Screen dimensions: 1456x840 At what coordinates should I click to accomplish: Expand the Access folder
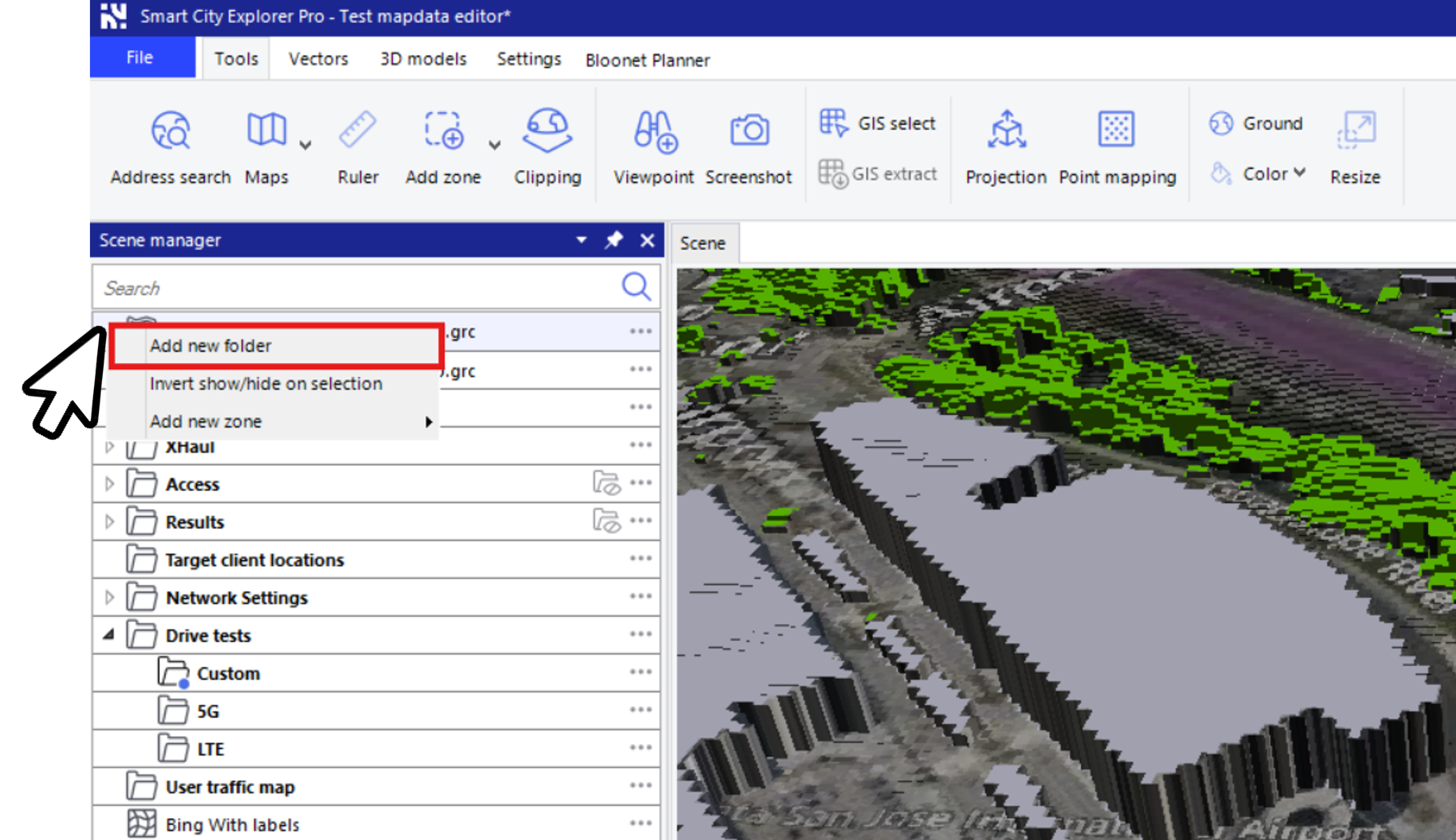109,484
